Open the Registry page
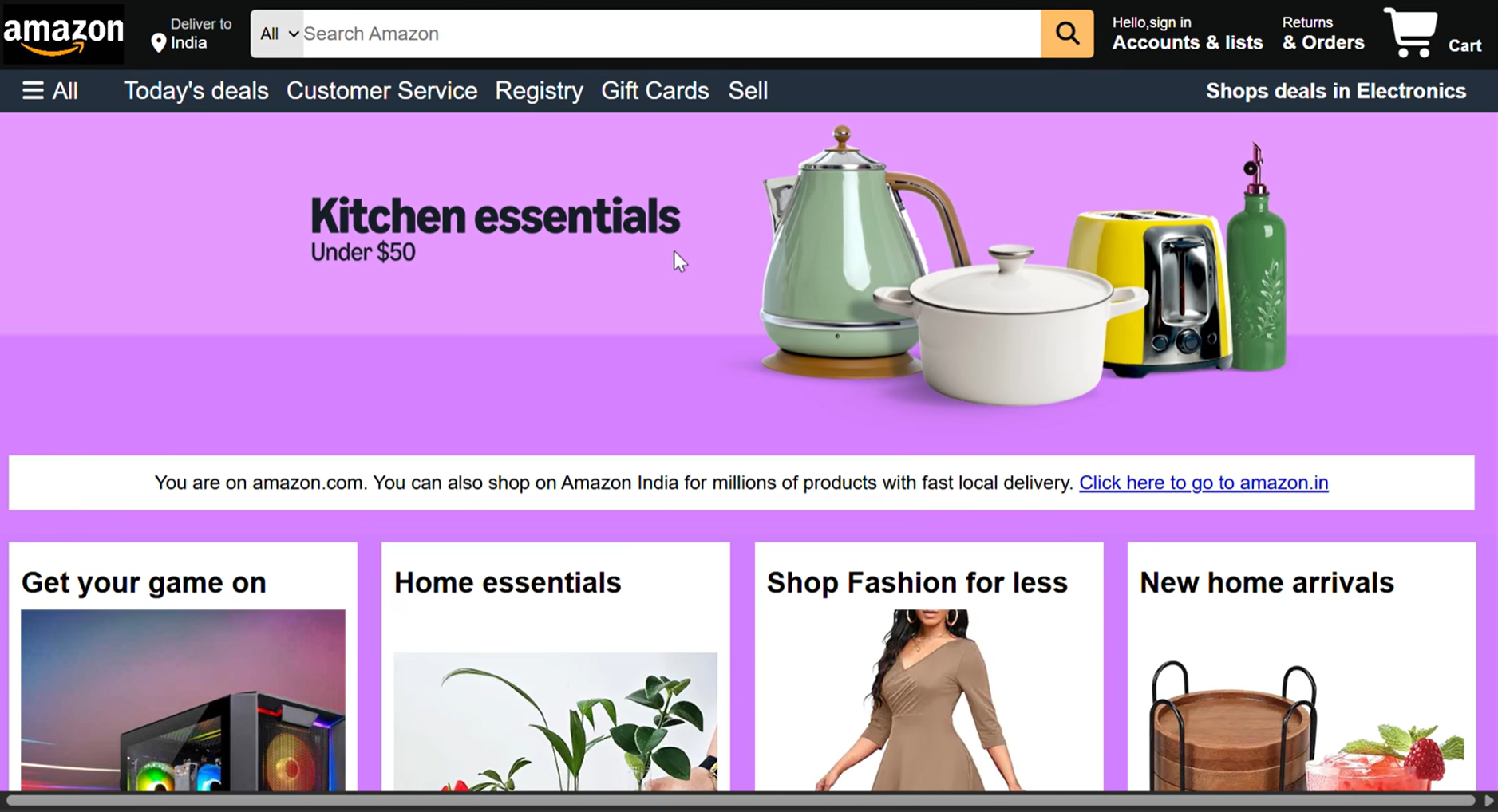The width and height of the screenshot is (1498, 812). point(539,91)
